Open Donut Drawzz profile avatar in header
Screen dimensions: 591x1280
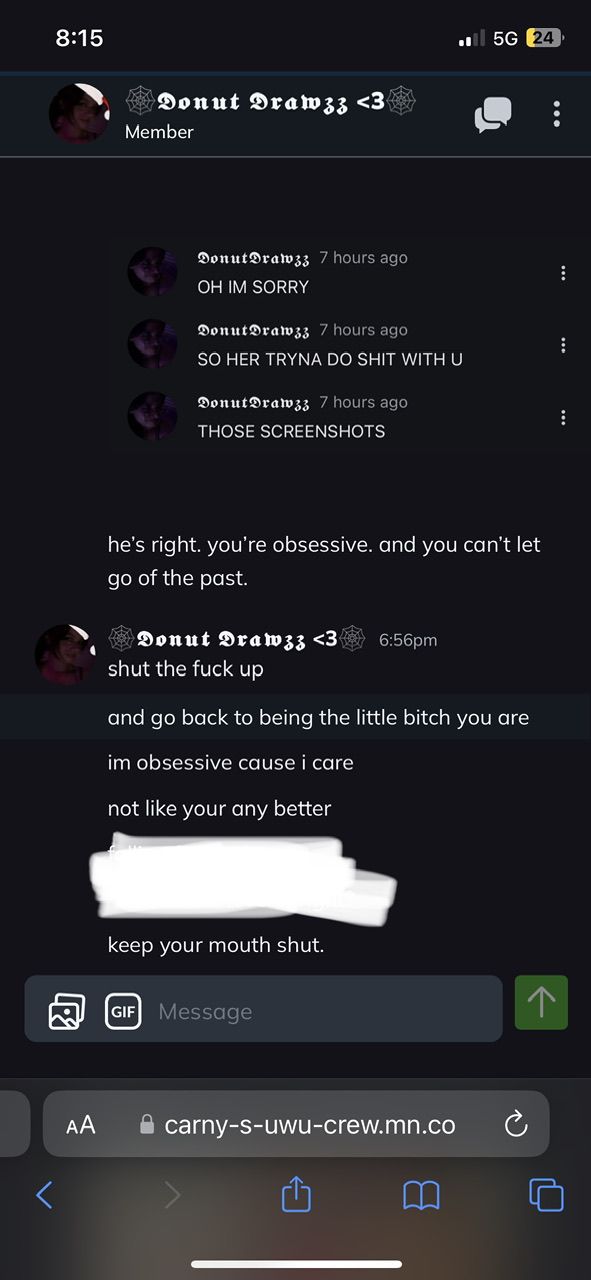(79, 113)
